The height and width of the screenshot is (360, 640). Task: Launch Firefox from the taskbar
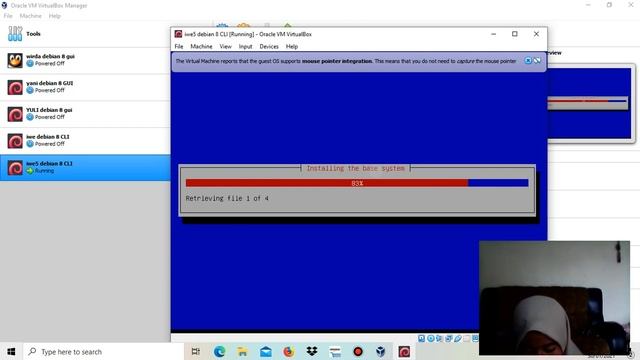click(x=289, y=351)
